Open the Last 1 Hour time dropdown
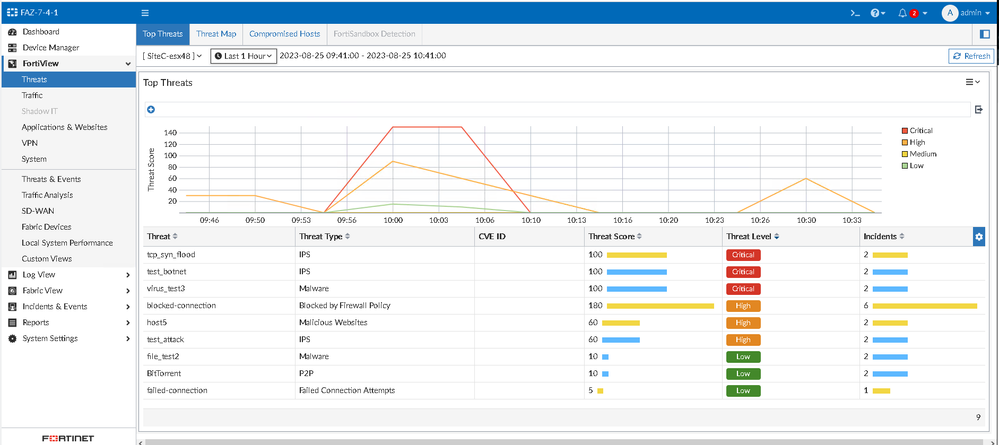The height and width of the screenshot is (445, 999). [x=243, y=56]
